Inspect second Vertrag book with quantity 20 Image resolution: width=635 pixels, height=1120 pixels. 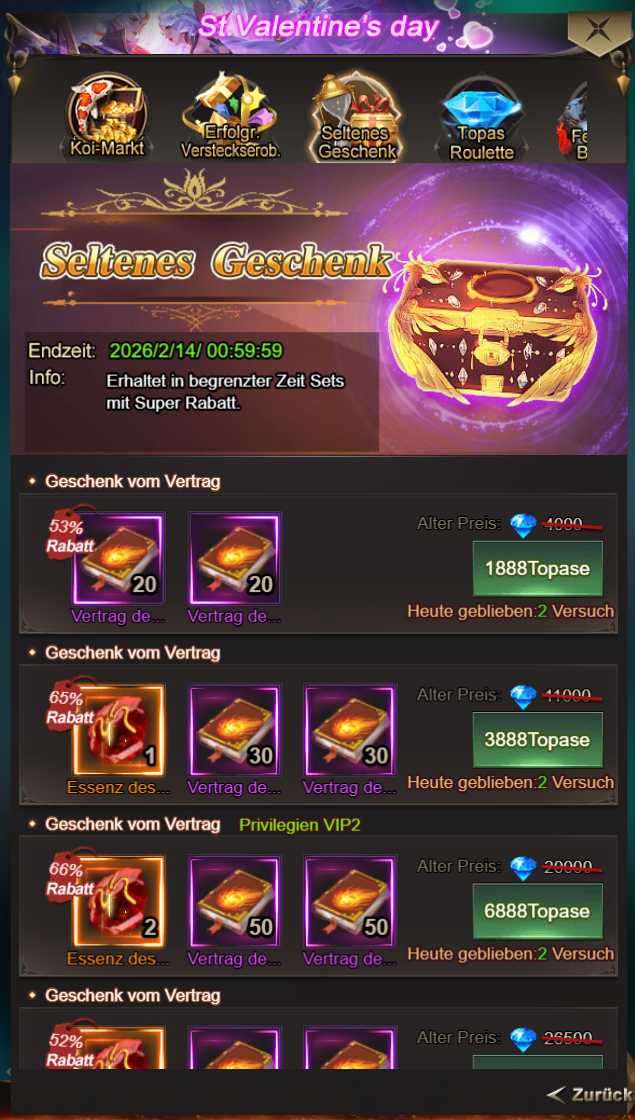point(235,559)
